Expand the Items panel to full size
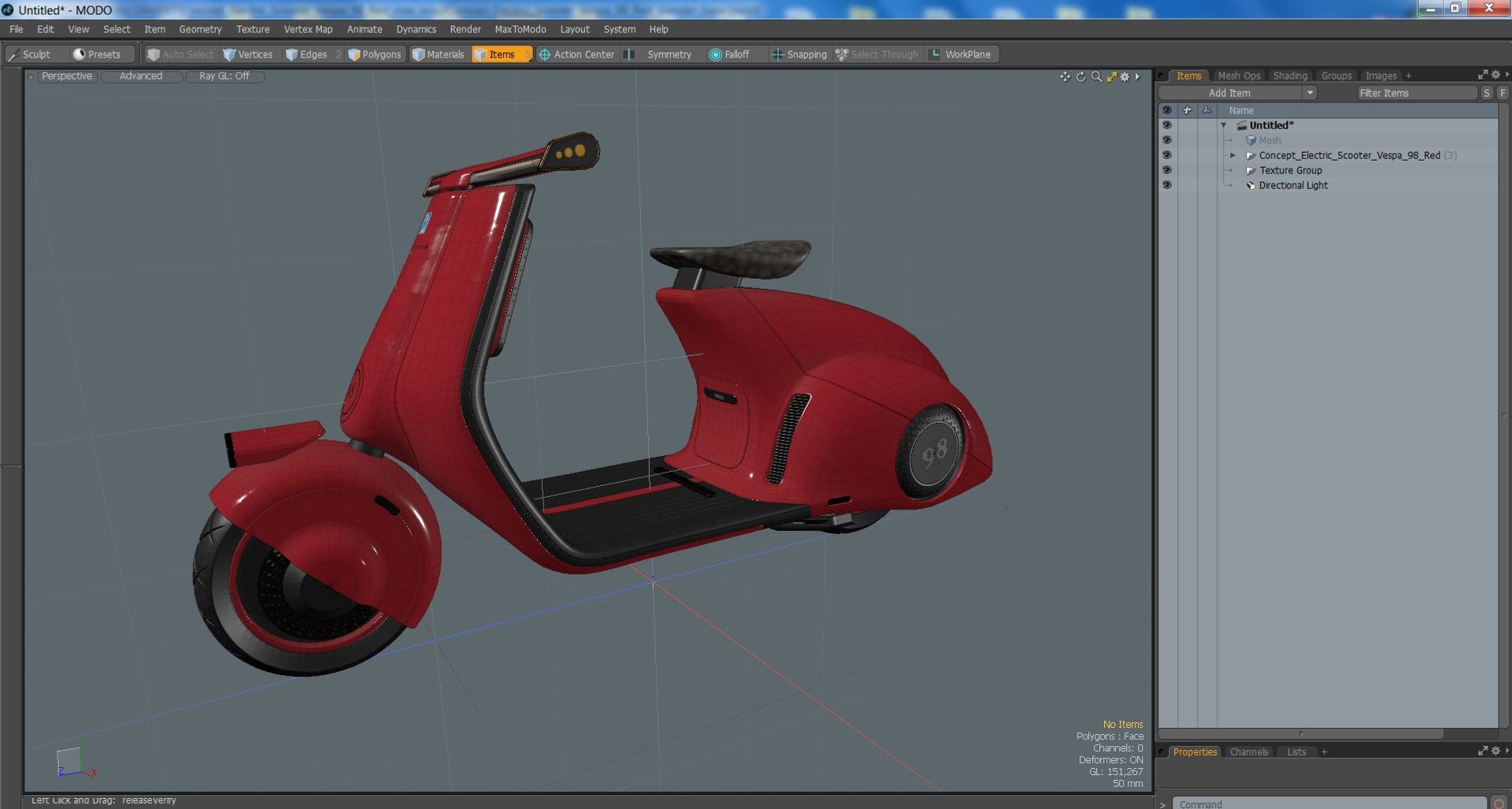 (x=1483, y=75)
